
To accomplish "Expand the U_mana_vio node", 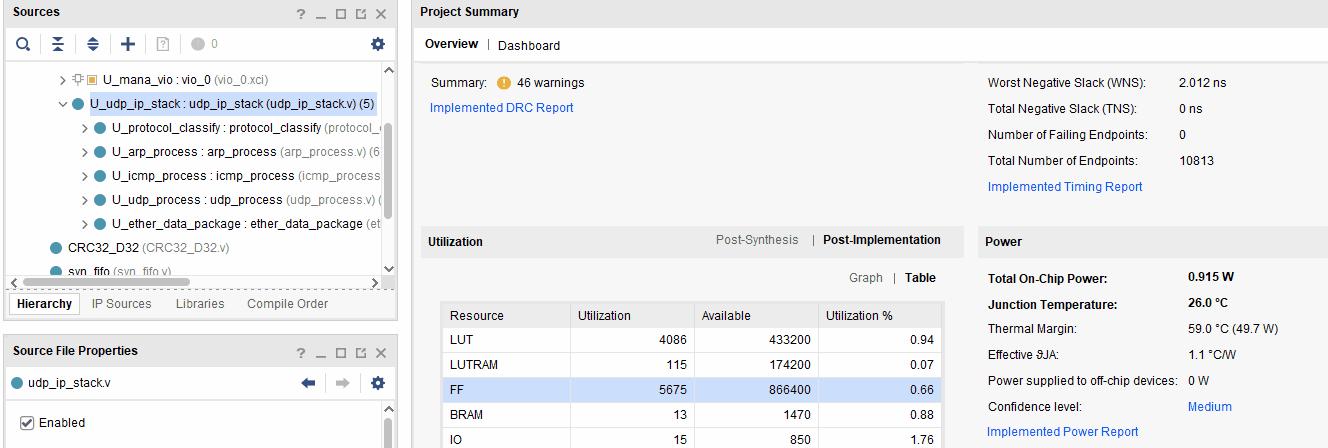I will point(63,80).
